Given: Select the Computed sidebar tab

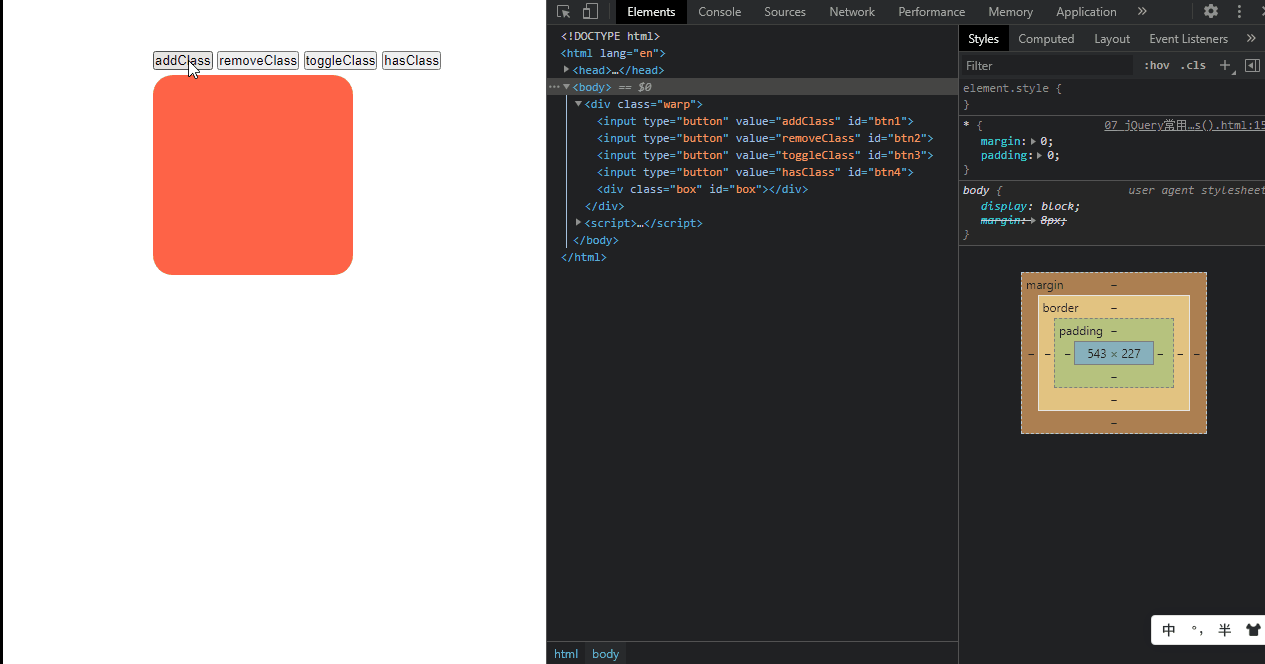Looking at the screenshot, I should pos(1046,39).
